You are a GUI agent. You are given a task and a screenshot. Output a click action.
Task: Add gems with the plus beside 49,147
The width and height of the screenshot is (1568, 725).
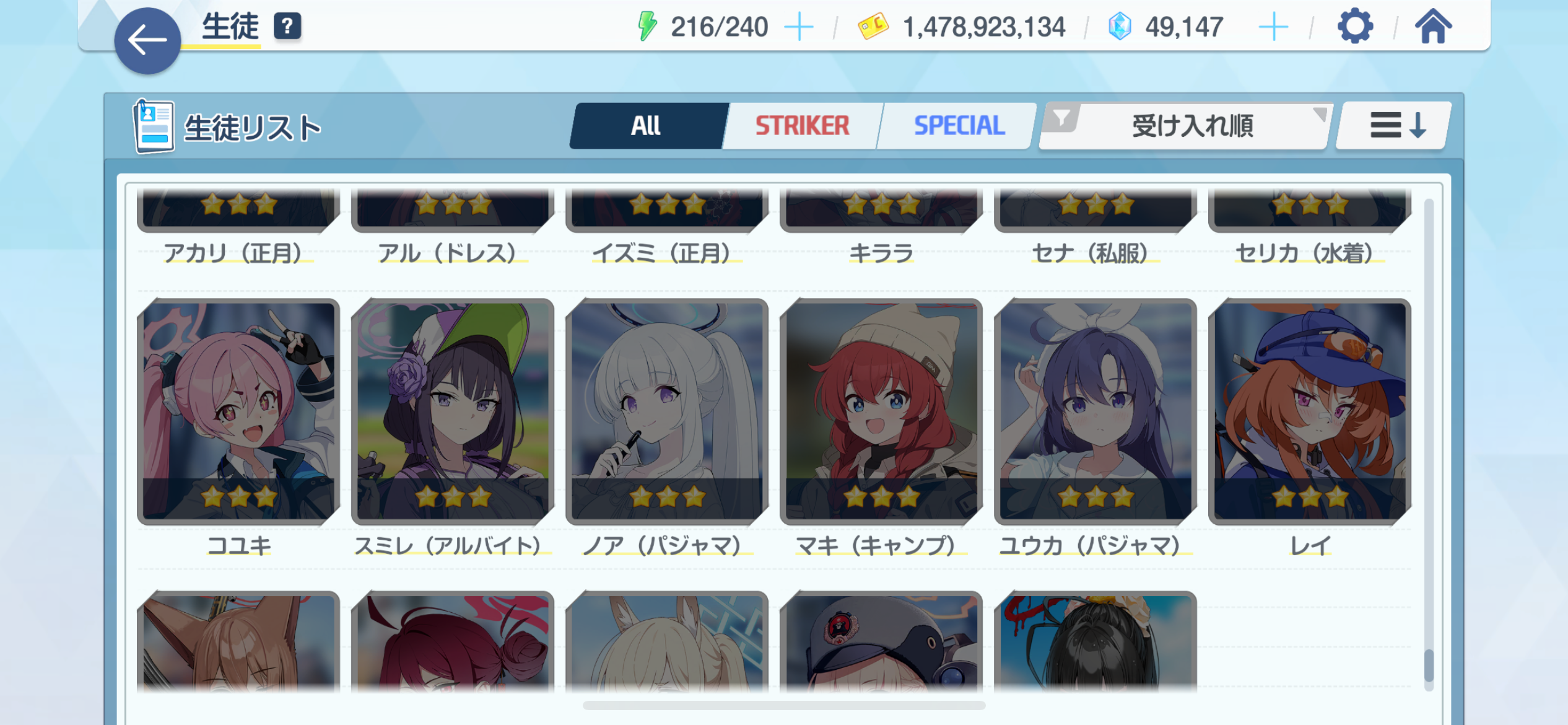click(x=1274, y=27)
